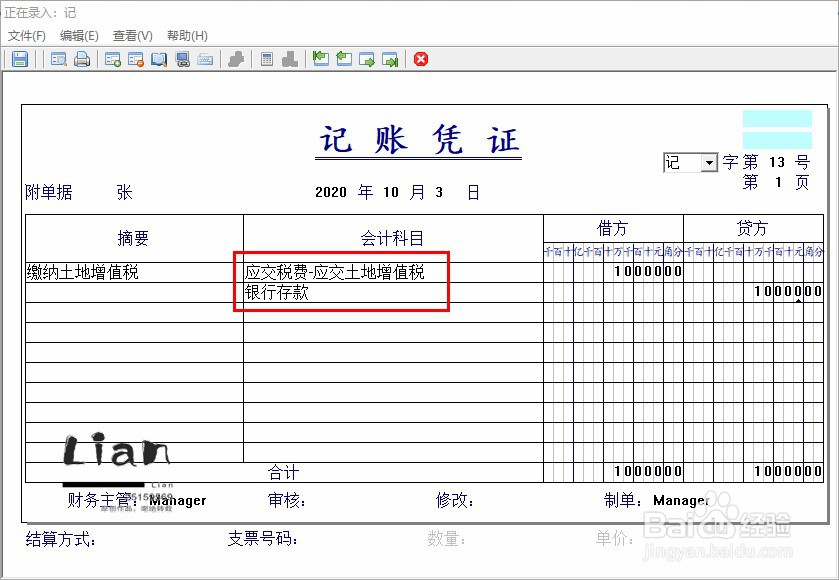Jump to first voucher with the leftmost green arrow

[x=320, y=59]
